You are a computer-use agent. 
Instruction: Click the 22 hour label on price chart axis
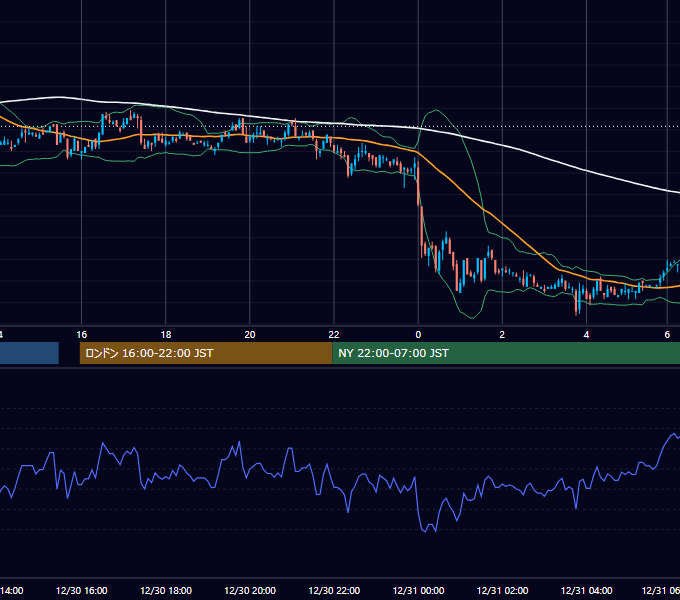point(334,335)
